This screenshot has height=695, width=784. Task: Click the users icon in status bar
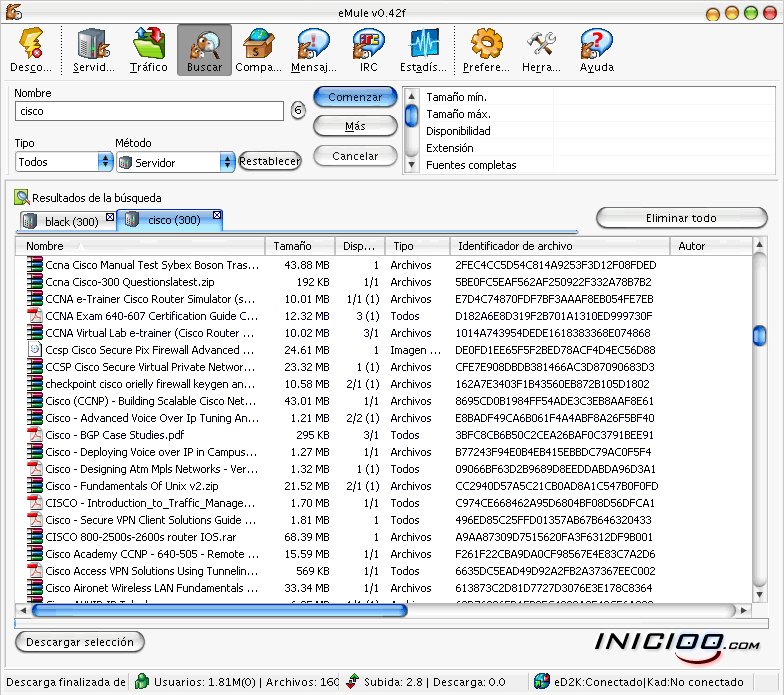[142, 681]
